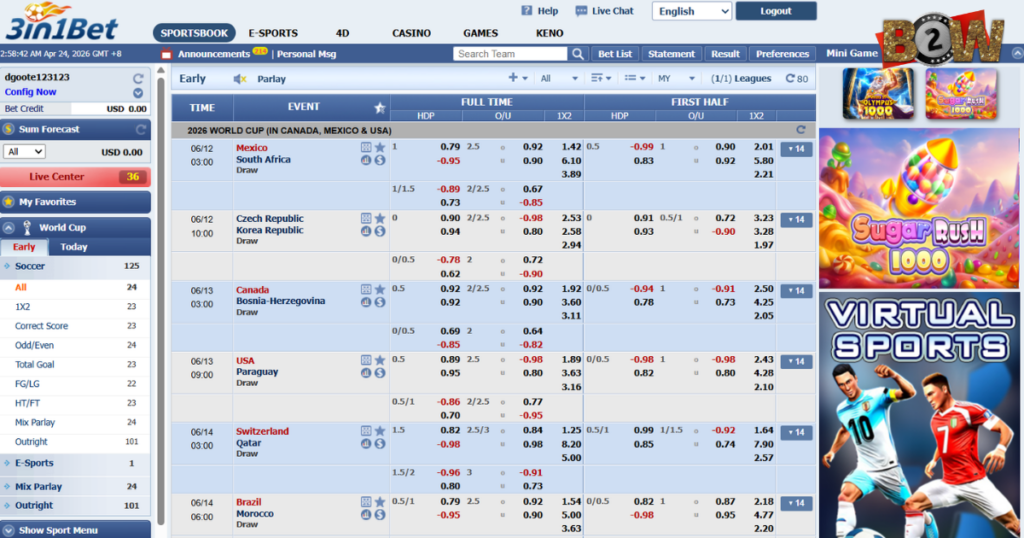This screenshot has height=538, width=1024.
Task: Select the Early tab in World Cup
Action: coord(24,247)
